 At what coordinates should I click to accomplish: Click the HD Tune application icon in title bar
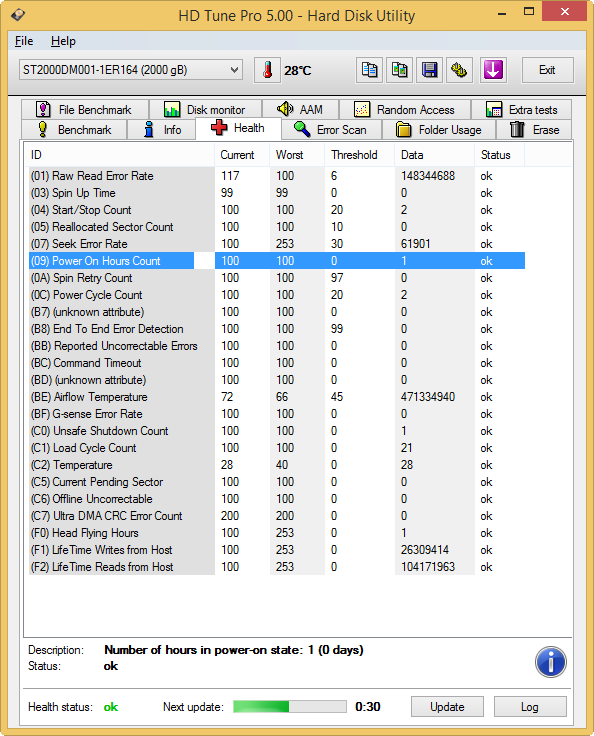click(18, 15)
